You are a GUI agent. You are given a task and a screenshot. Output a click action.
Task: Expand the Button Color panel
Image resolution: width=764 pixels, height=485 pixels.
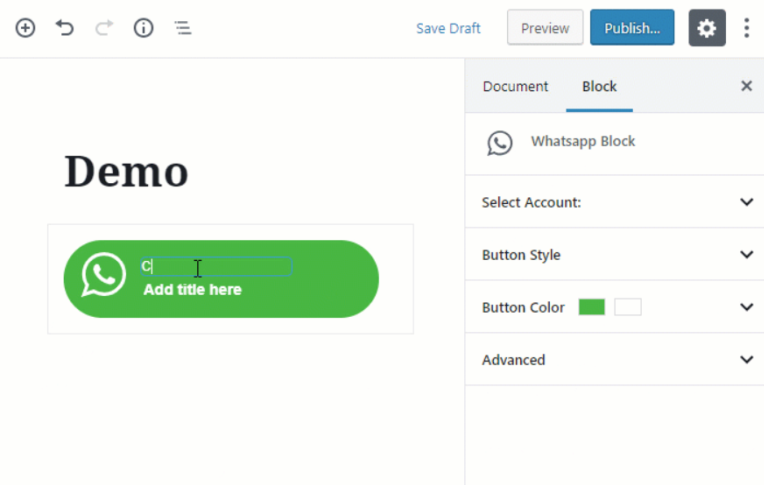coord(746,307)
